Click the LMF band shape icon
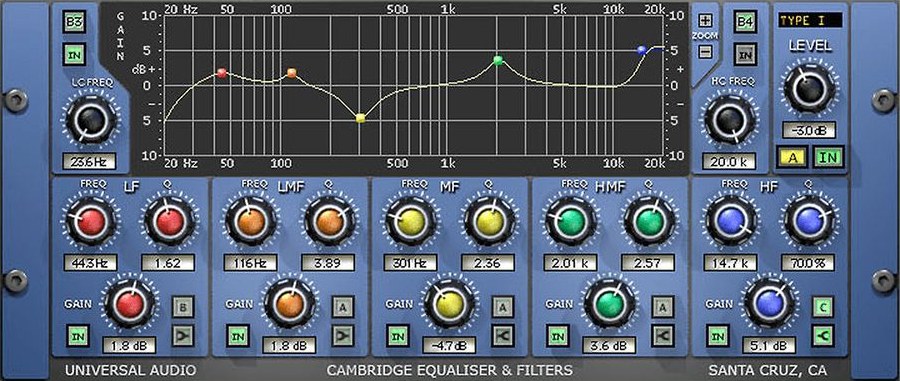The height and width of the screenshot is (381, 900). pyautogui.click(x=343, y=336)
